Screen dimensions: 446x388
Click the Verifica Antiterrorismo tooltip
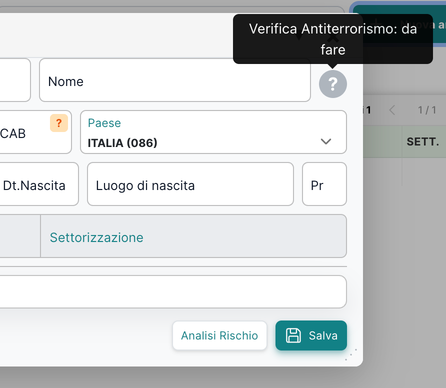point(333,39)
